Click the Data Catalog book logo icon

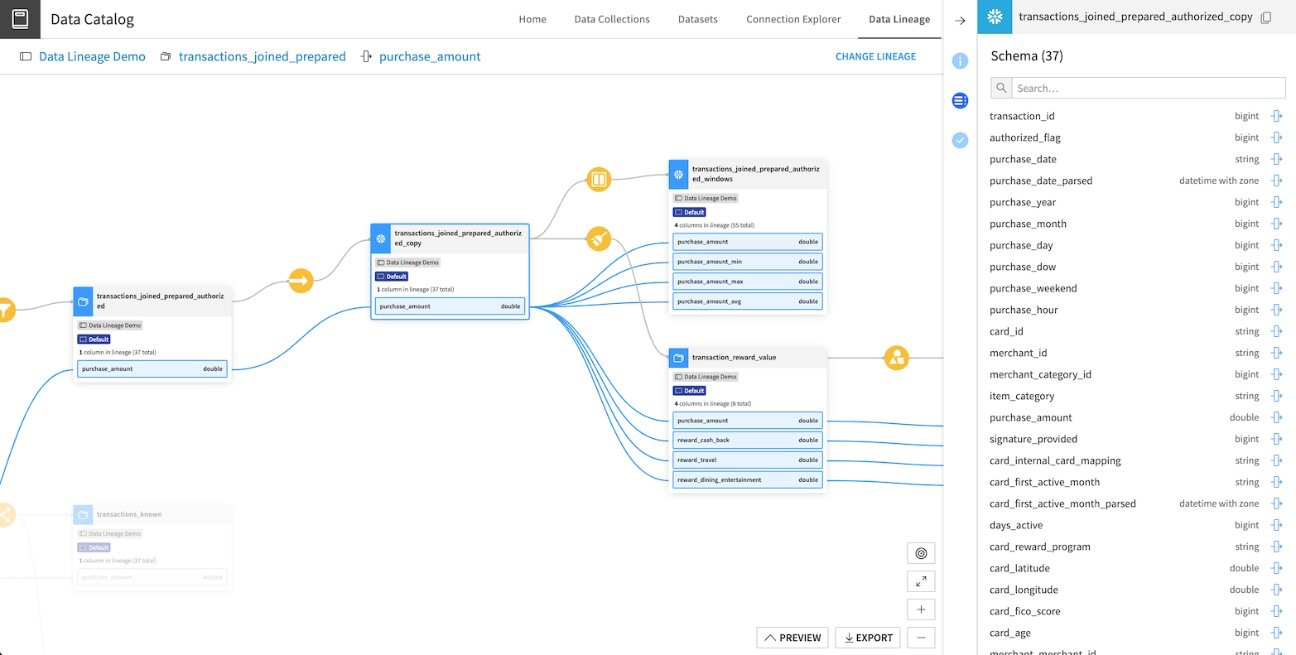20,19
